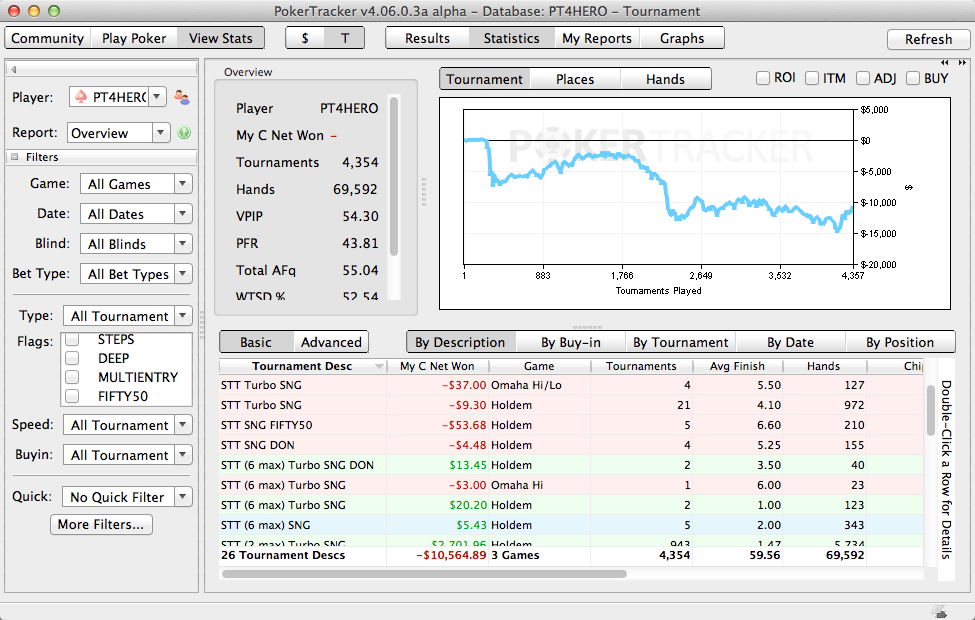Open the Quick filter dropdown
This screenshot has height=620, width=975.
pyautogui.click(x=127, y=497)
